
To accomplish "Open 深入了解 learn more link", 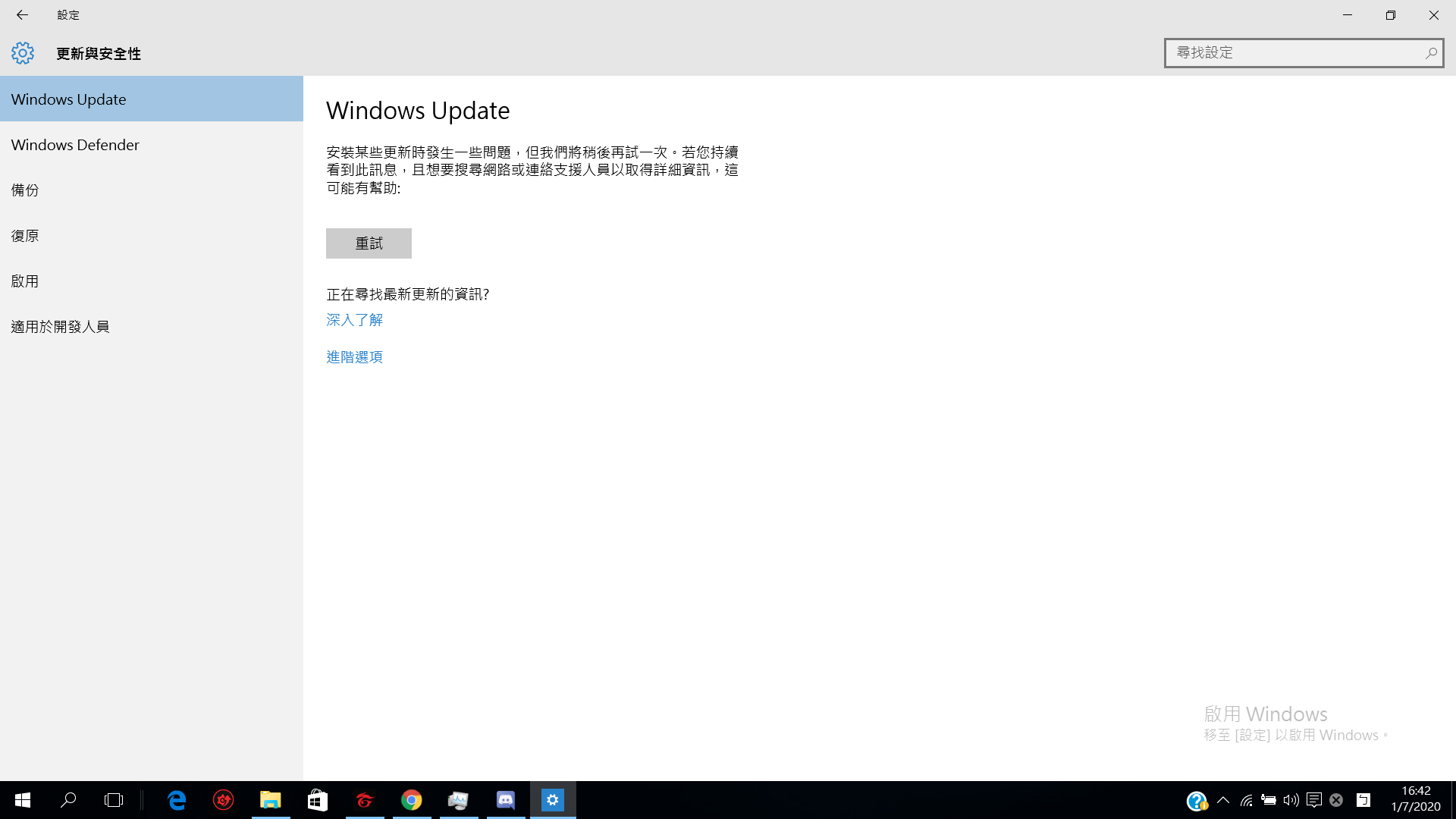I will [354, 318].
